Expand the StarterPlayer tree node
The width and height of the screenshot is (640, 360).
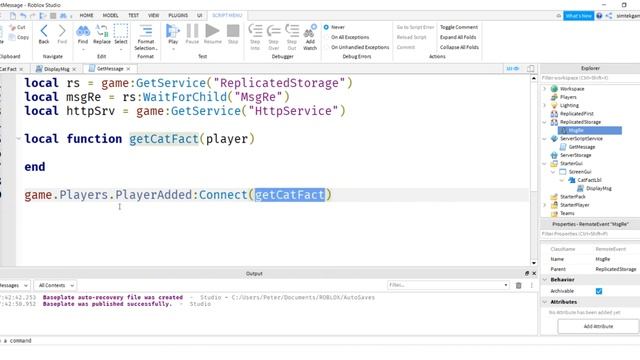(544, 205)
